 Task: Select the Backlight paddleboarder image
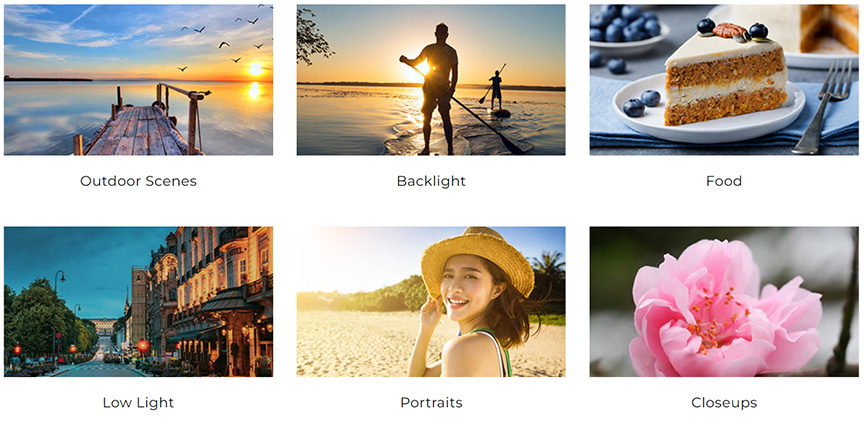click(x=431, y=80)
